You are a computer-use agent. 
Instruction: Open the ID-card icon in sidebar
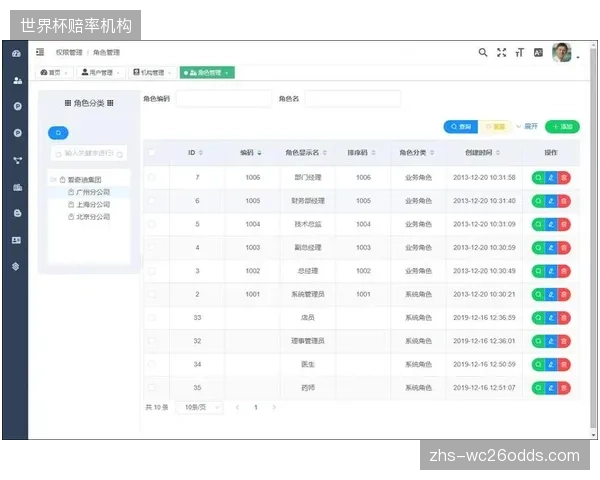(16, 240)
